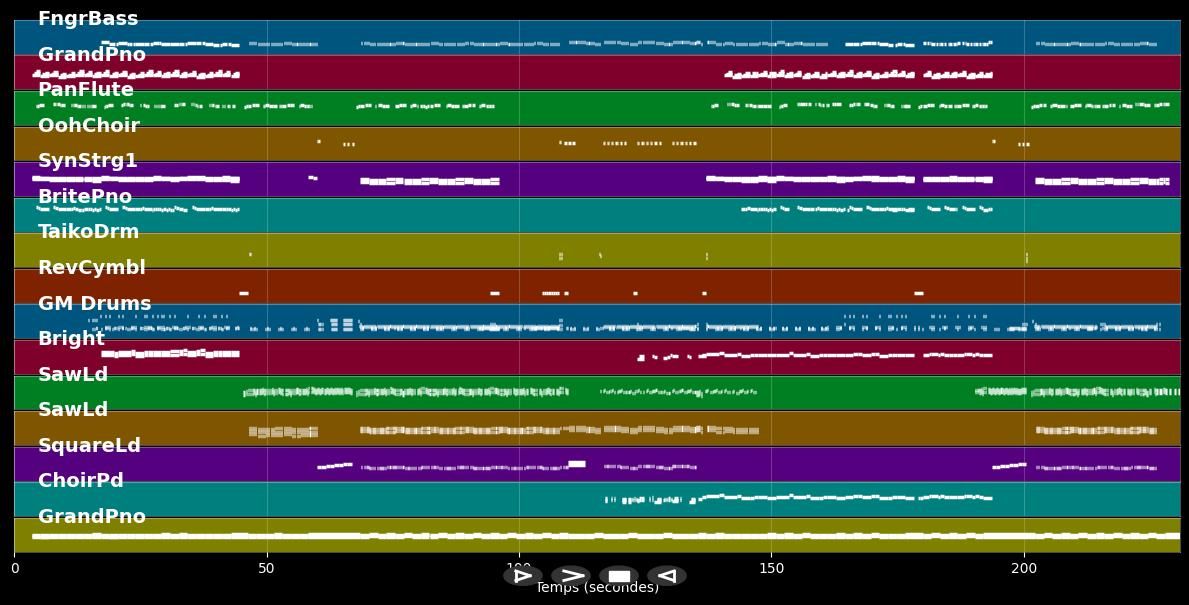Select the FngrBass track label
The height and width of the screenshot is (605, 1189).
coord(88,19)
